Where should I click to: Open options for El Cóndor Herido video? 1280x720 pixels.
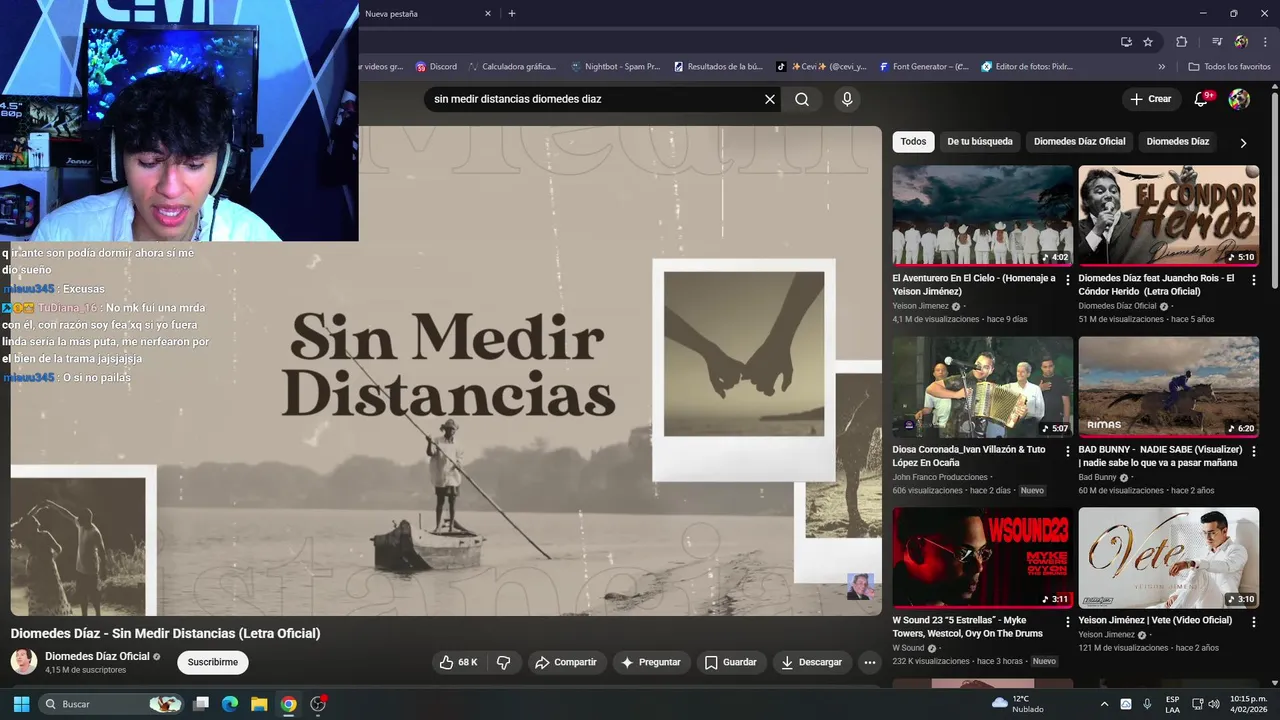(x=1253, y=281)
